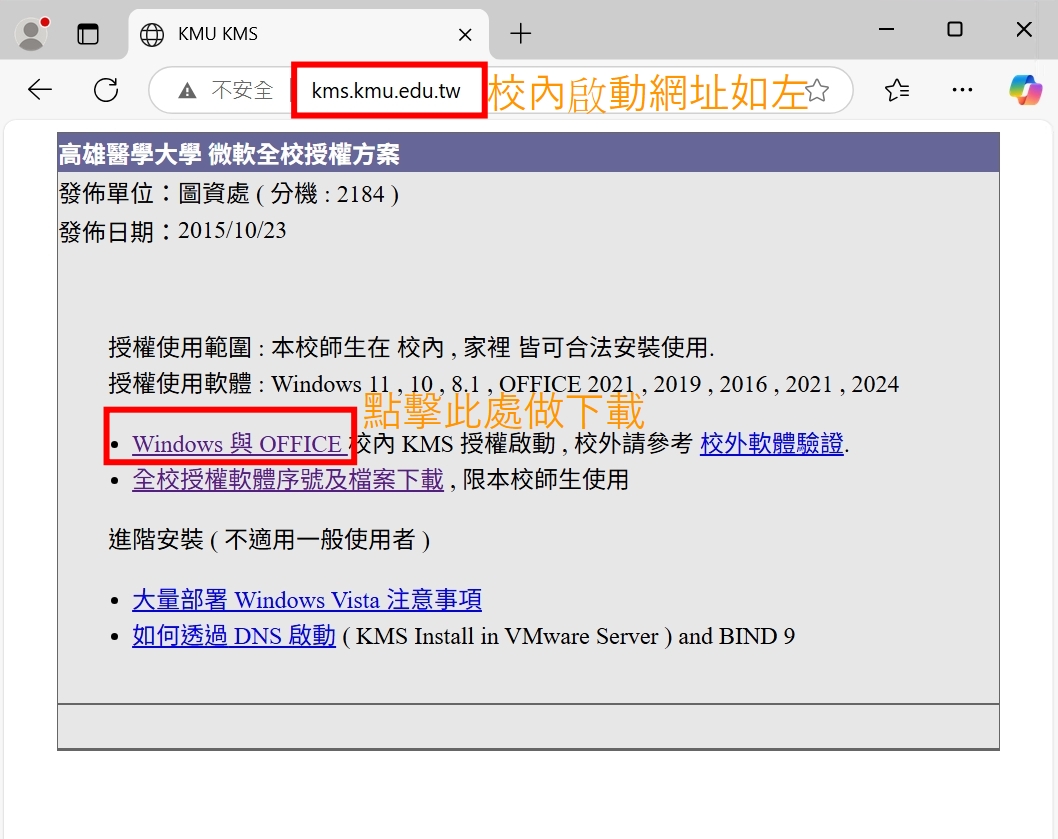Open Settings and more ellipsis menu
The height and width of the screenshot is (839, 1058).
(962, 90)
